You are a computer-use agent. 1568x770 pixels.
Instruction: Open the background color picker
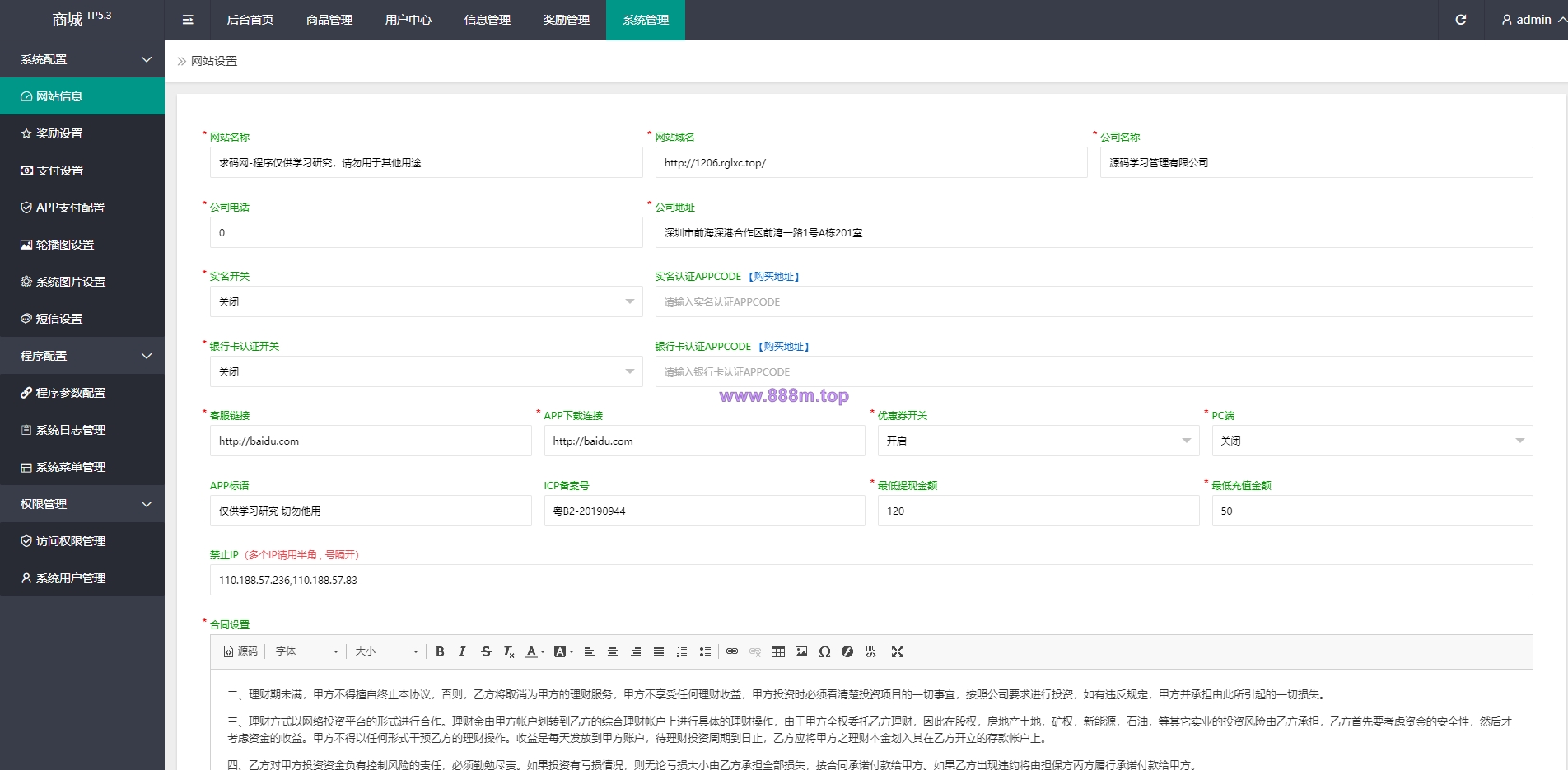pos(563,651)
